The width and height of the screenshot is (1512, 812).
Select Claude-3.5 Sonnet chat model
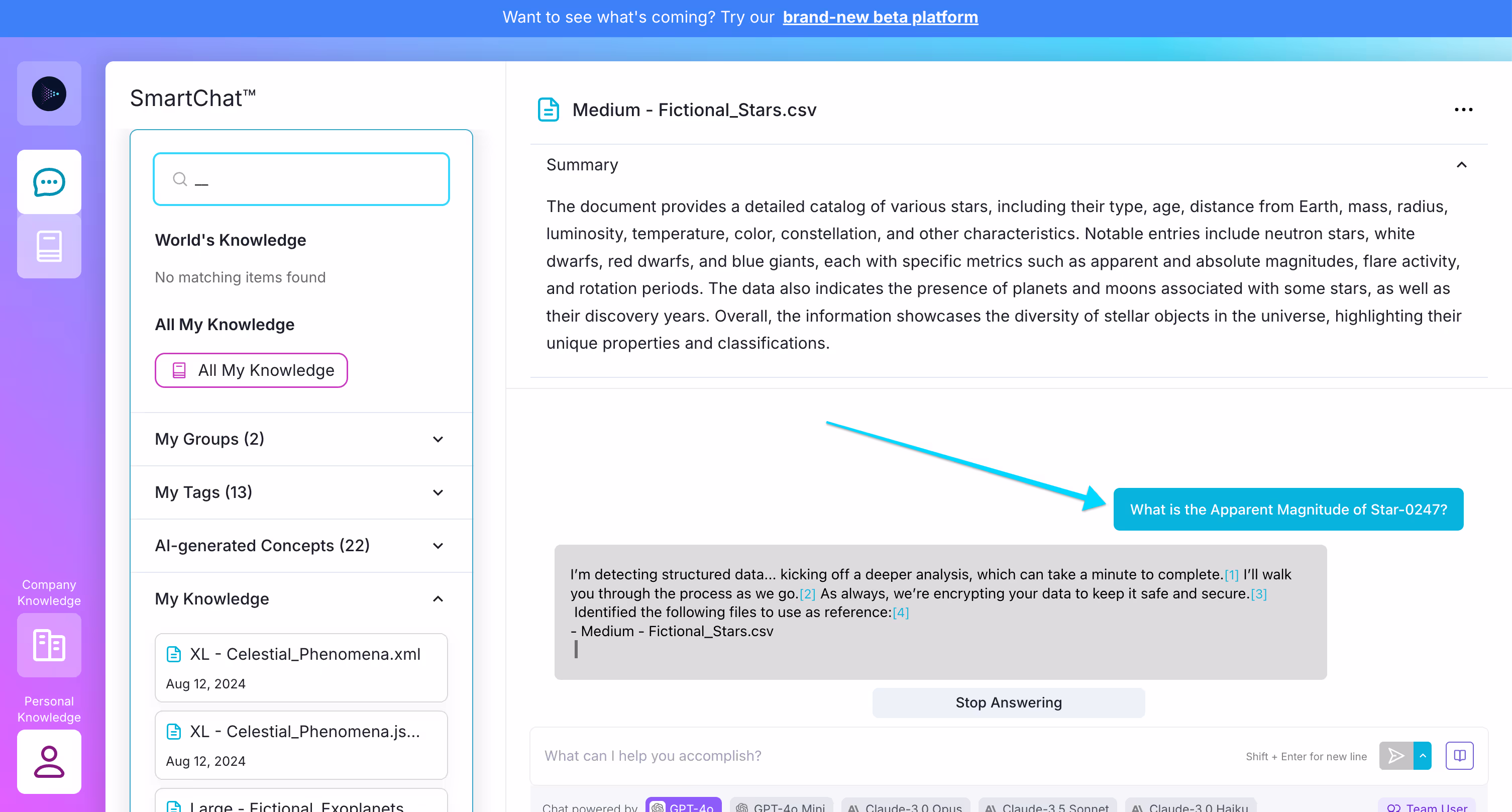tap(1048, 805)
